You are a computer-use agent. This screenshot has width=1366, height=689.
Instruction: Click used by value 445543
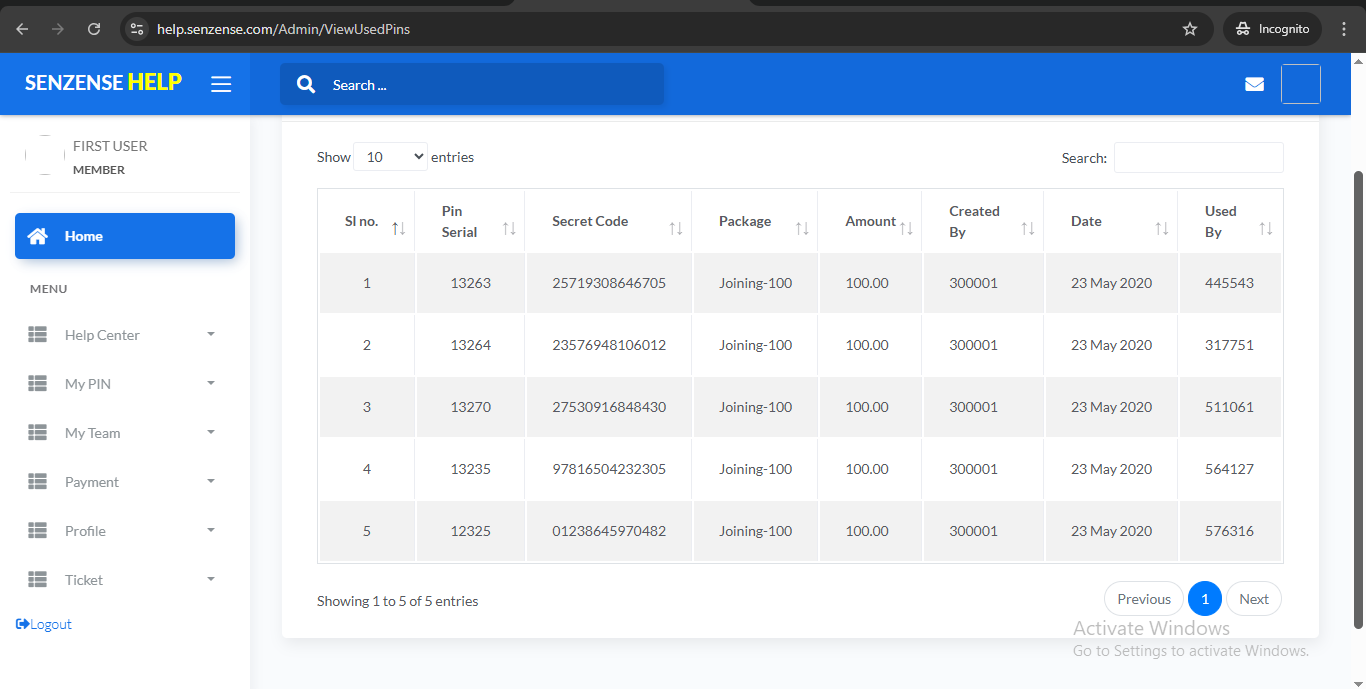[x=1229, y=283]
